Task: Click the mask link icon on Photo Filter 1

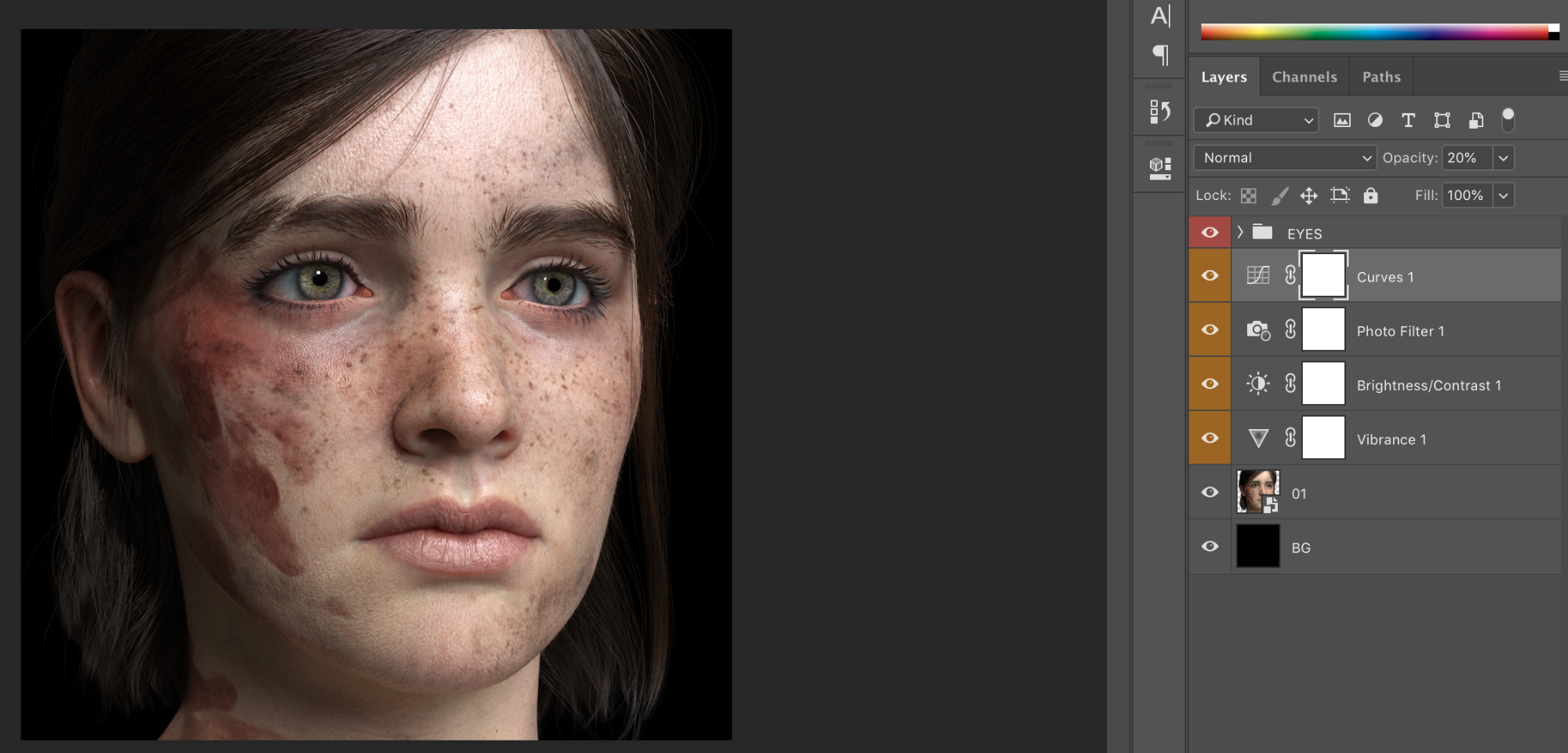Action: coord(1290,329)
